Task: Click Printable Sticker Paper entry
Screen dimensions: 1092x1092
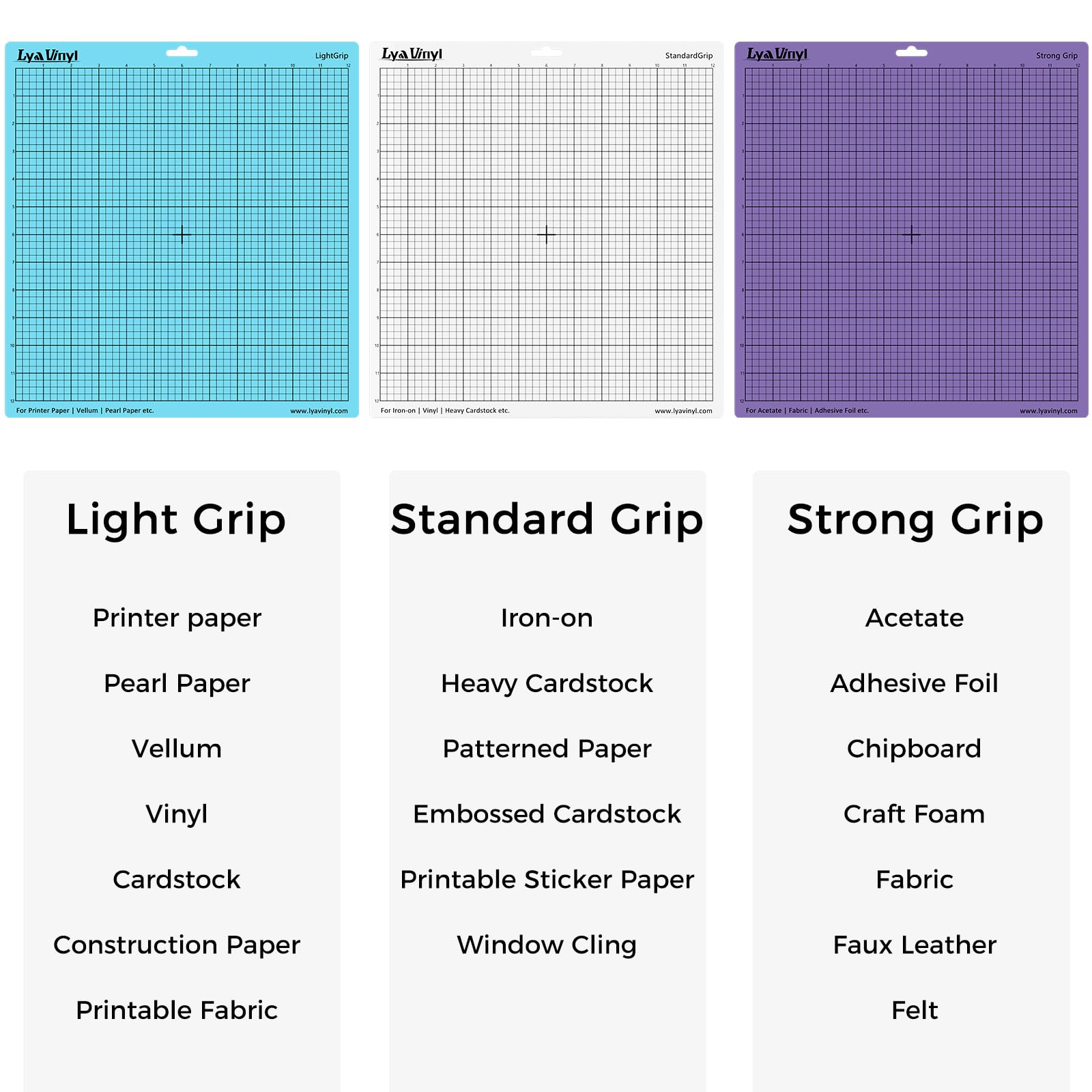Action: [547, 879]
